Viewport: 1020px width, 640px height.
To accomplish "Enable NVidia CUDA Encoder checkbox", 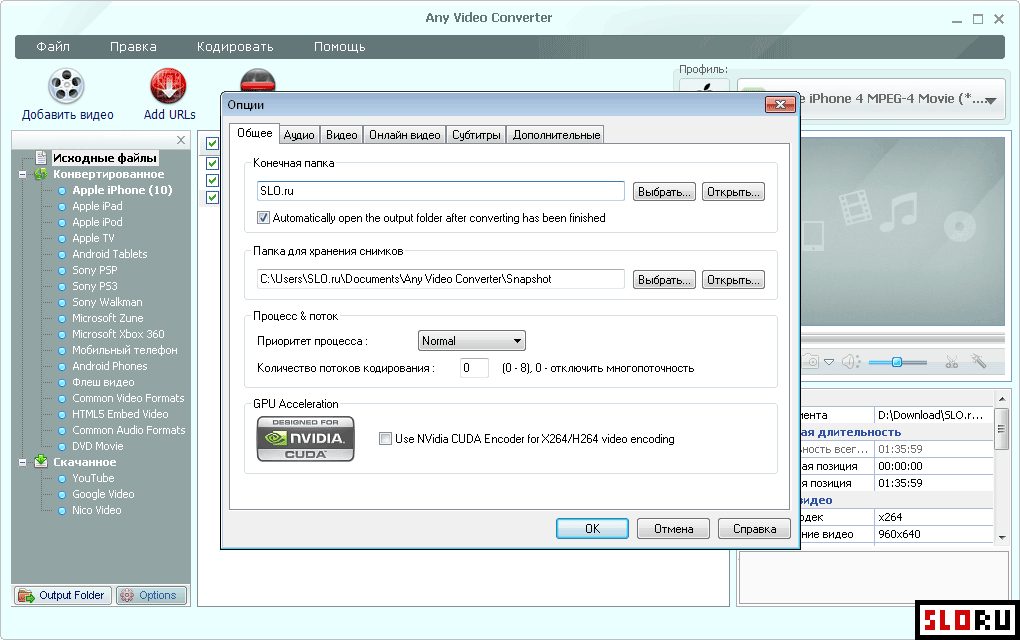I will coord(385,439).
